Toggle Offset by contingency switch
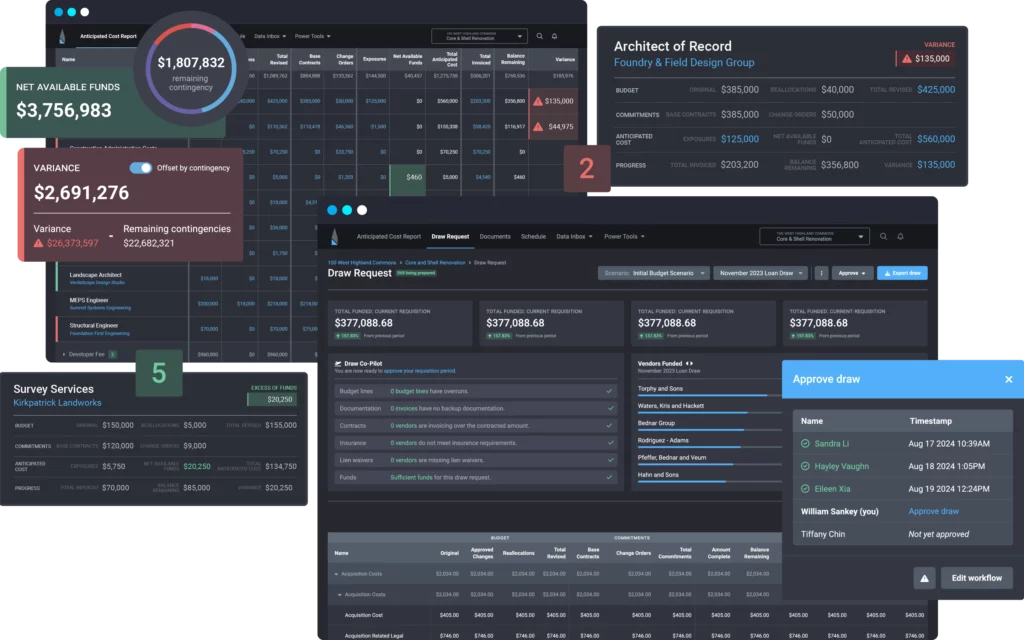Image resolution: width=1024 pixels, height=640 pixels. click(x=140, y=168)
